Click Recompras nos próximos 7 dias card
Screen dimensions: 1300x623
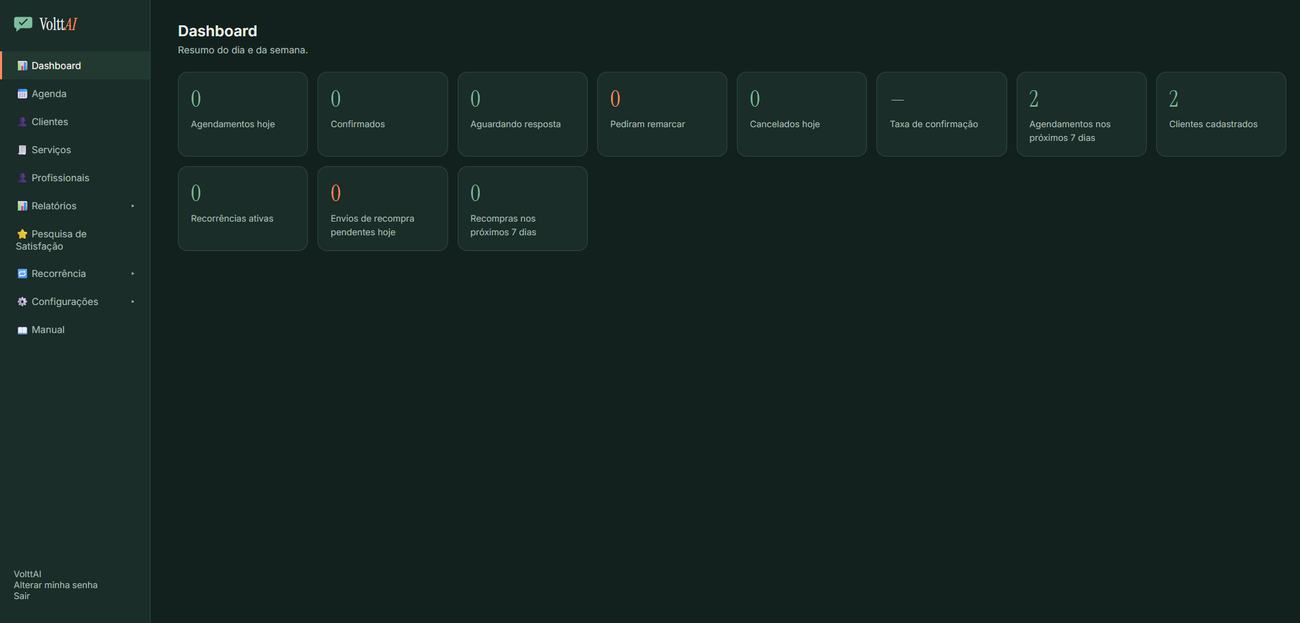click(523, 208)
